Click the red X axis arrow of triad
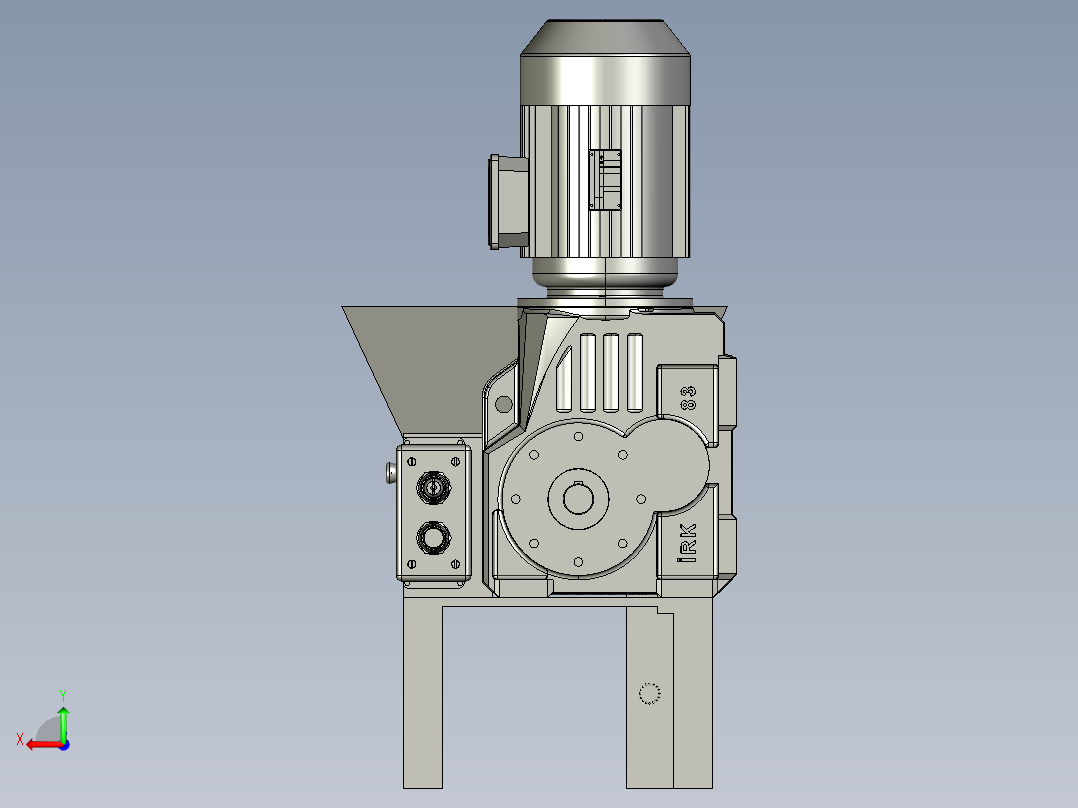Viewport: 1078px width, 808px height. point(43,745)
